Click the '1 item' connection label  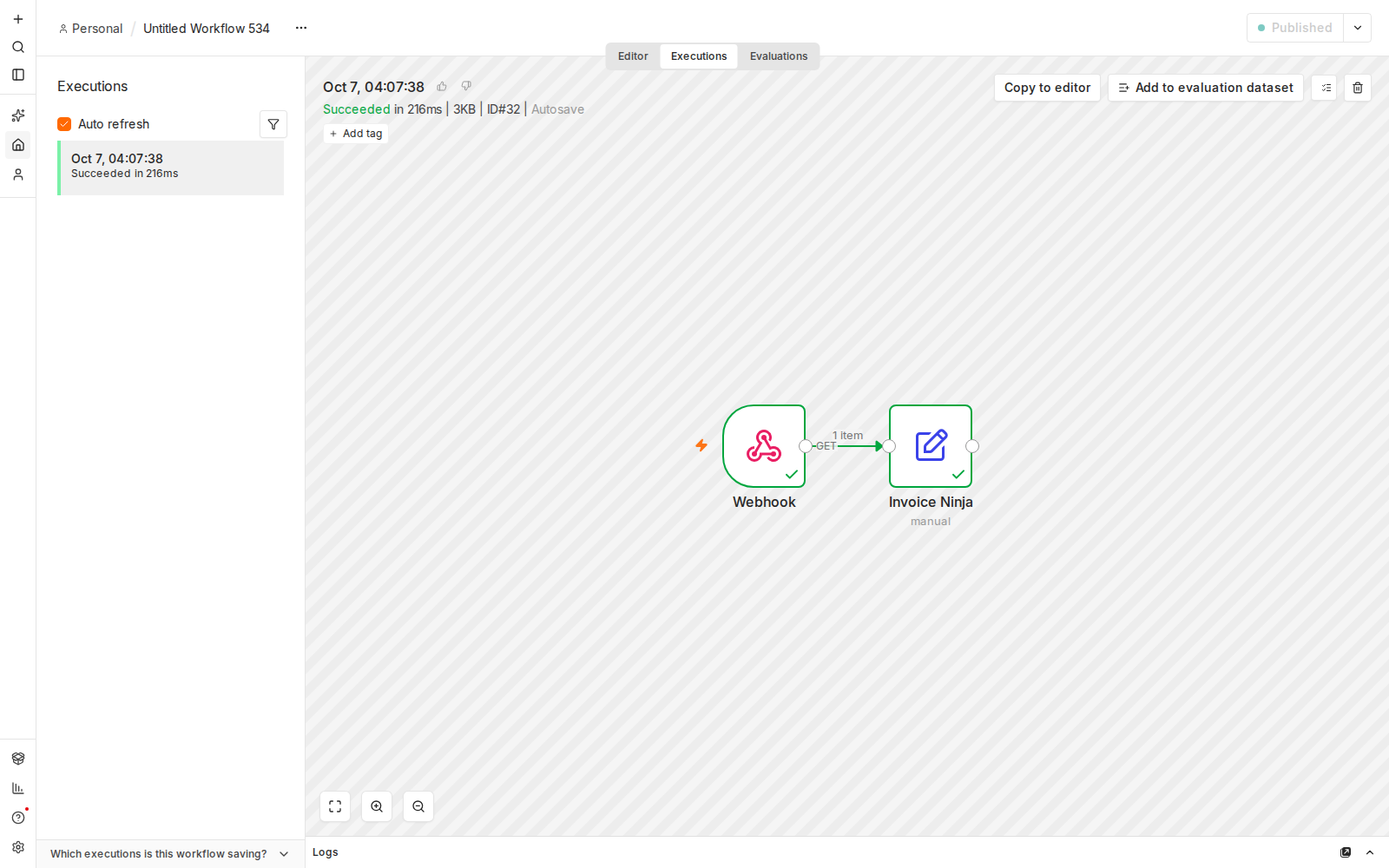[x=848, y=436]
